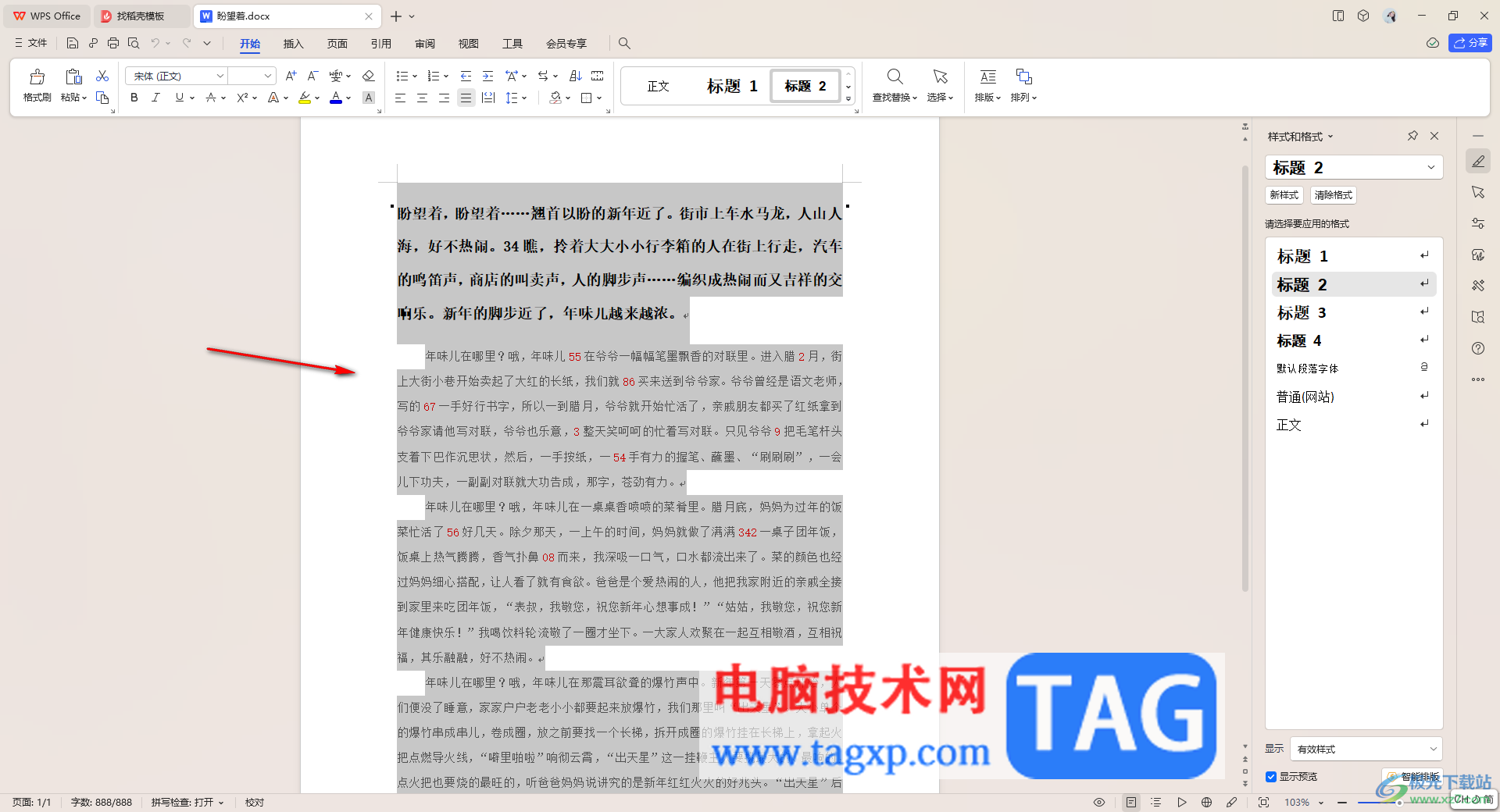The image size is (1500, 812).
Task: Click the Save icon in quick toolbar
Action: [73, 44]
